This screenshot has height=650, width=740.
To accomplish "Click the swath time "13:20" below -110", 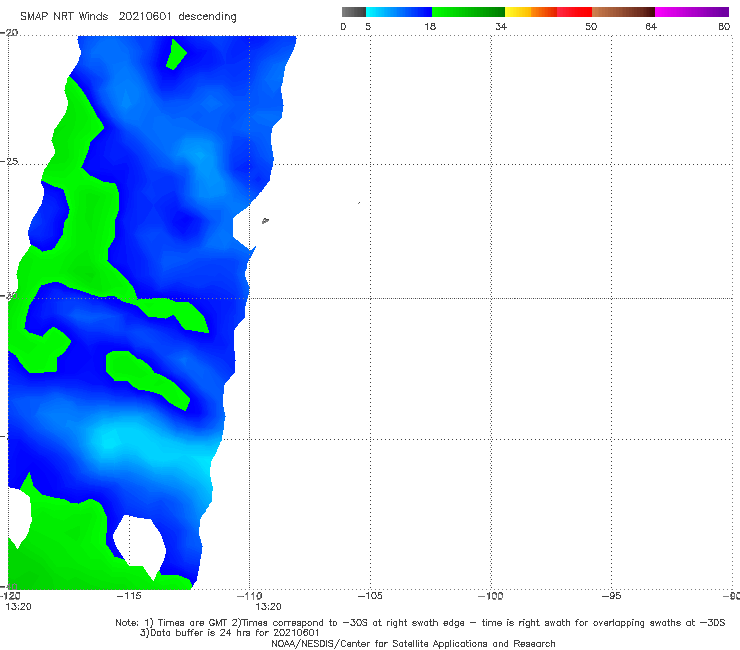I will point(268,607).
